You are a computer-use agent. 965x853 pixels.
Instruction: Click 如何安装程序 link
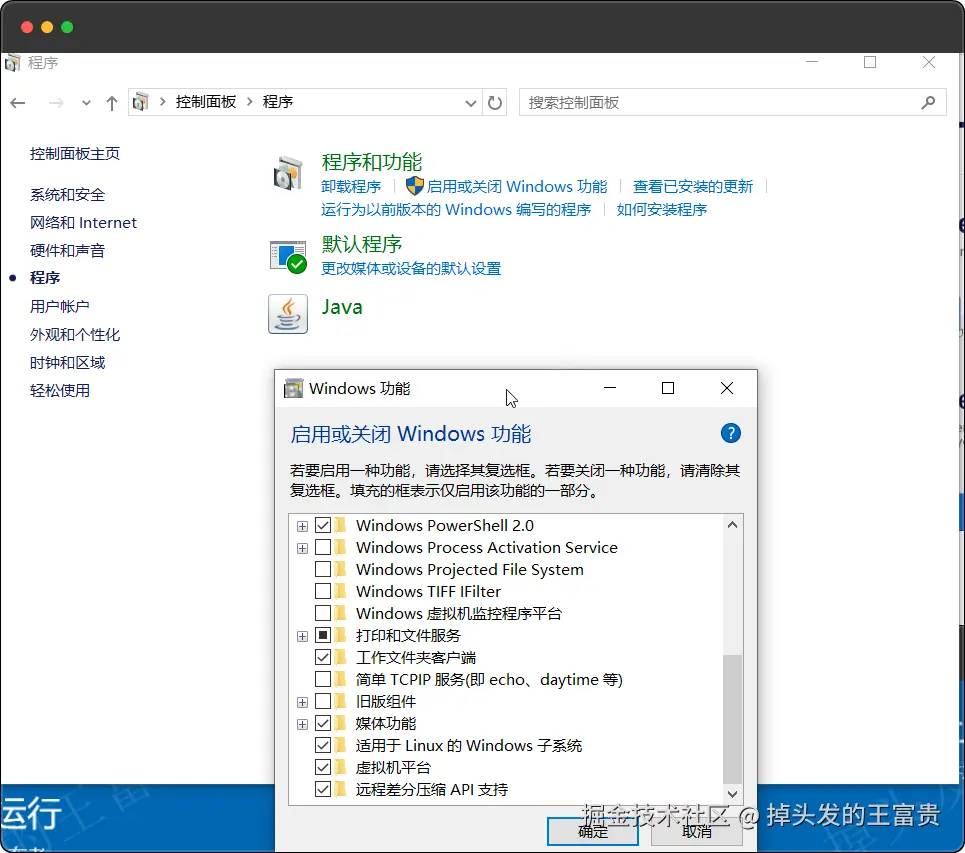click(x=662, y=209)
